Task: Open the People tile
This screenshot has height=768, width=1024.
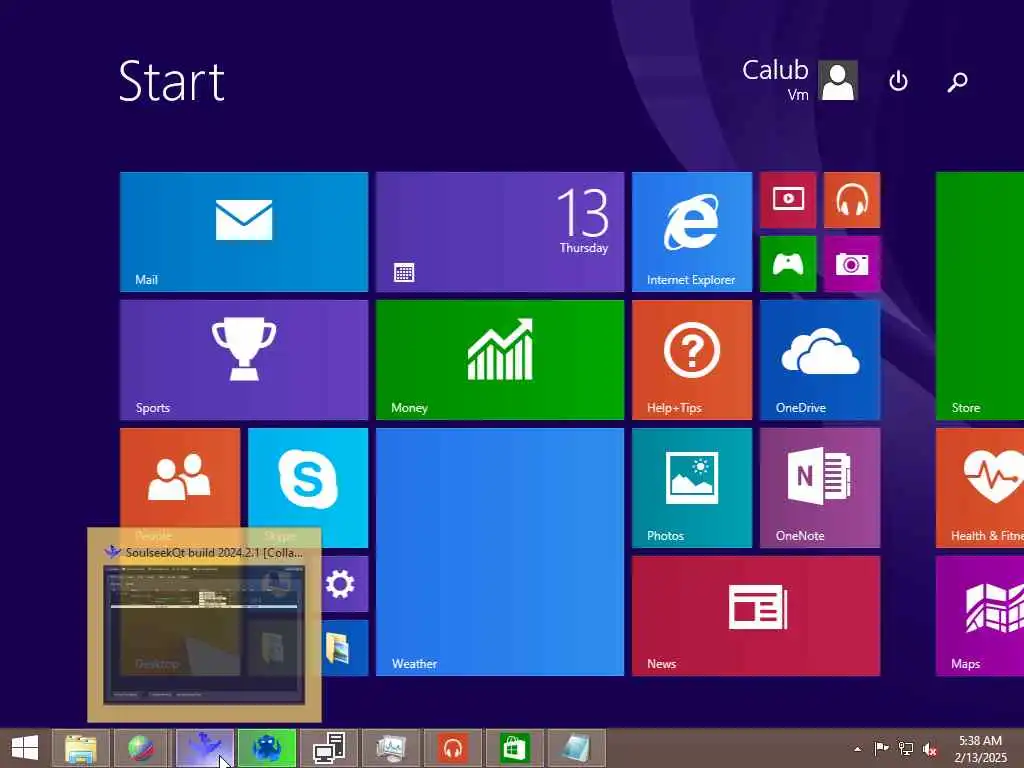Action: tap(180, 477)
